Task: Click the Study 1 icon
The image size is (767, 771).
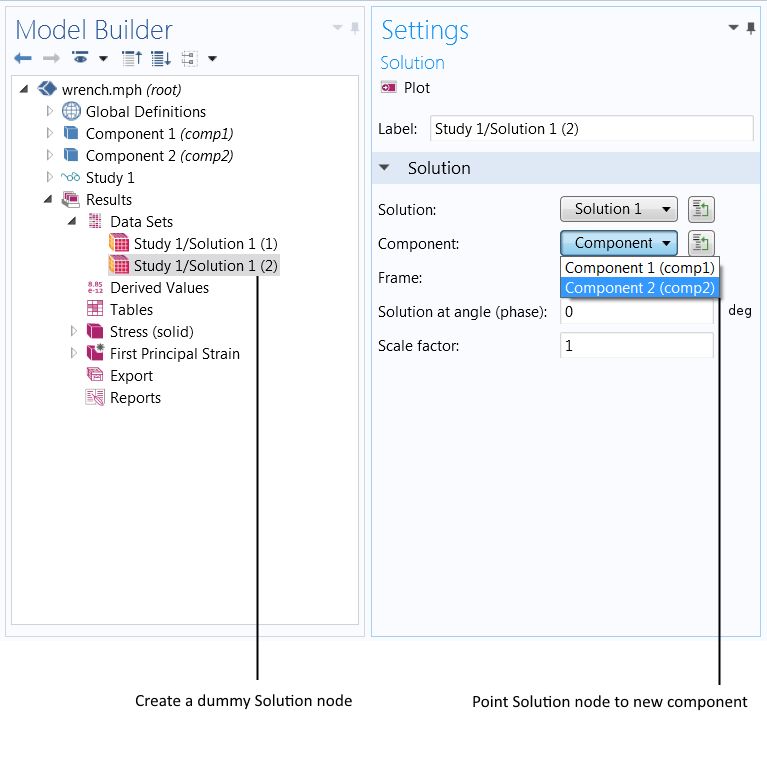Action: tap(70, 177)
